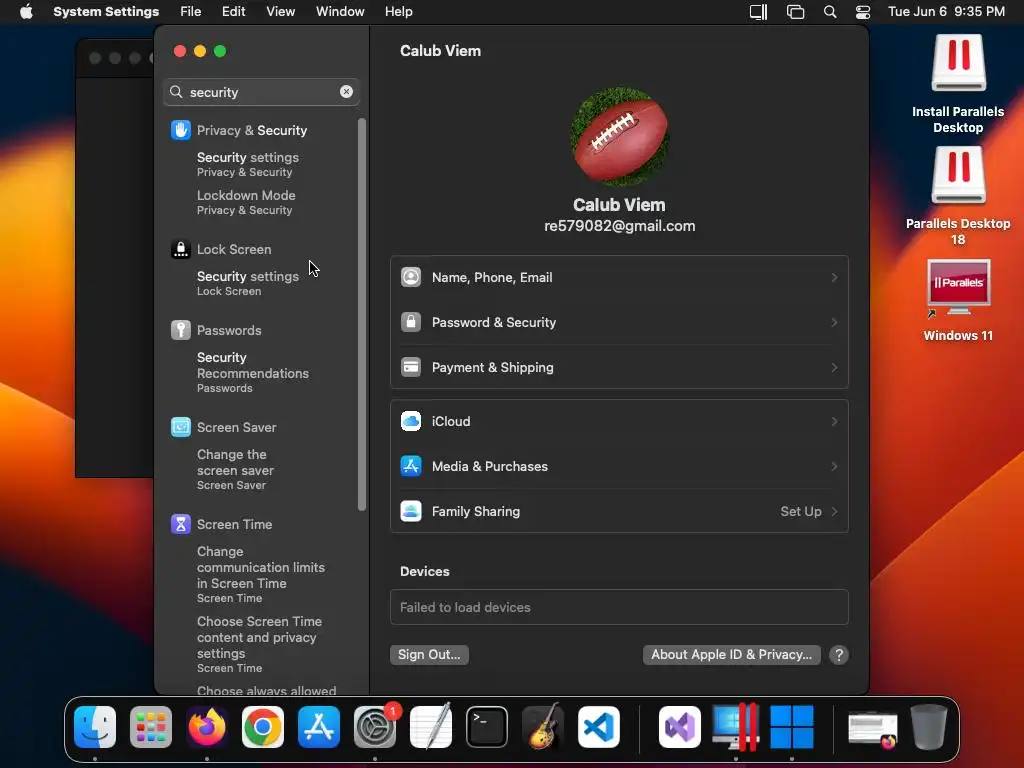This screenshot has height=768, width=1024.
Task: Click System Settings Dock icon with badge
Action: coord(375,727)
